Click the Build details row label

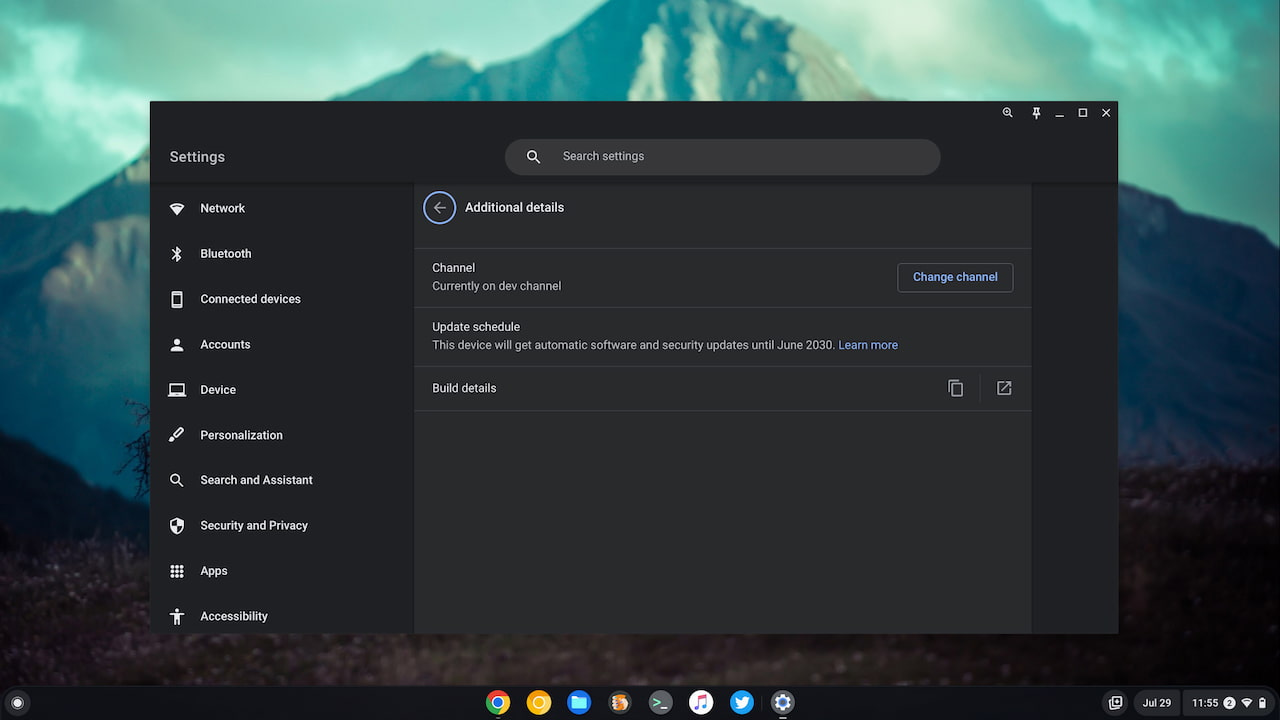pos(464,388)
